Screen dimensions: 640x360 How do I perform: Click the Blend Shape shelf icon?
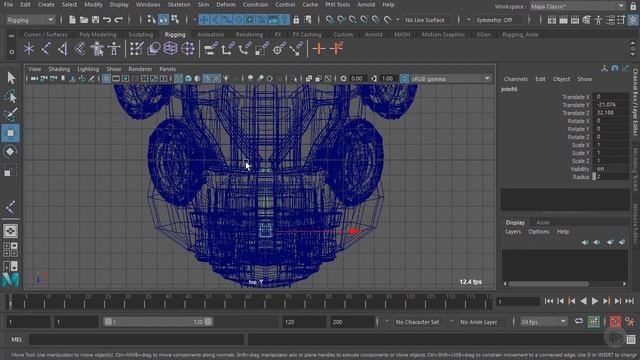(153, 49)
